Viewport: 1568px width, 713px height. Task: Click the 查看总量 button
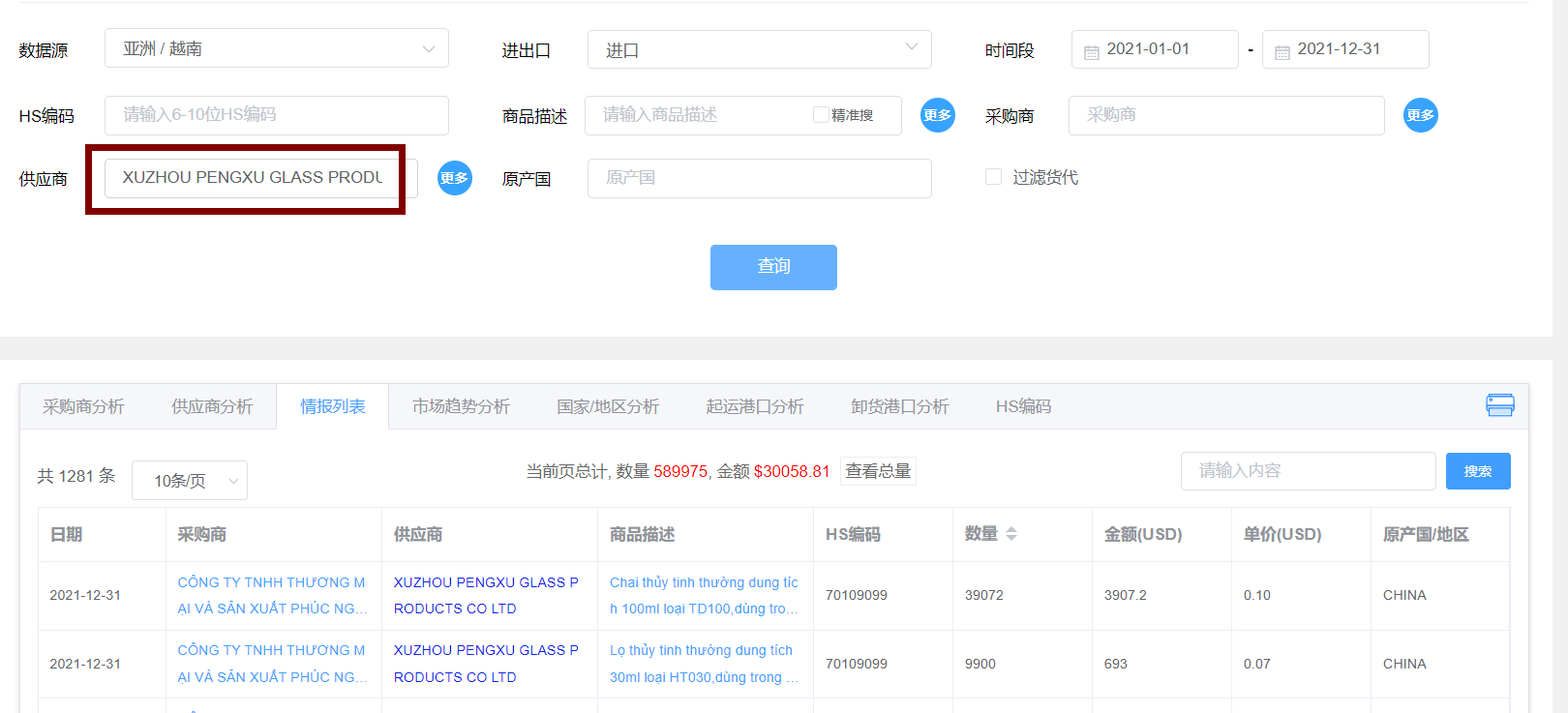coord(878,471)
